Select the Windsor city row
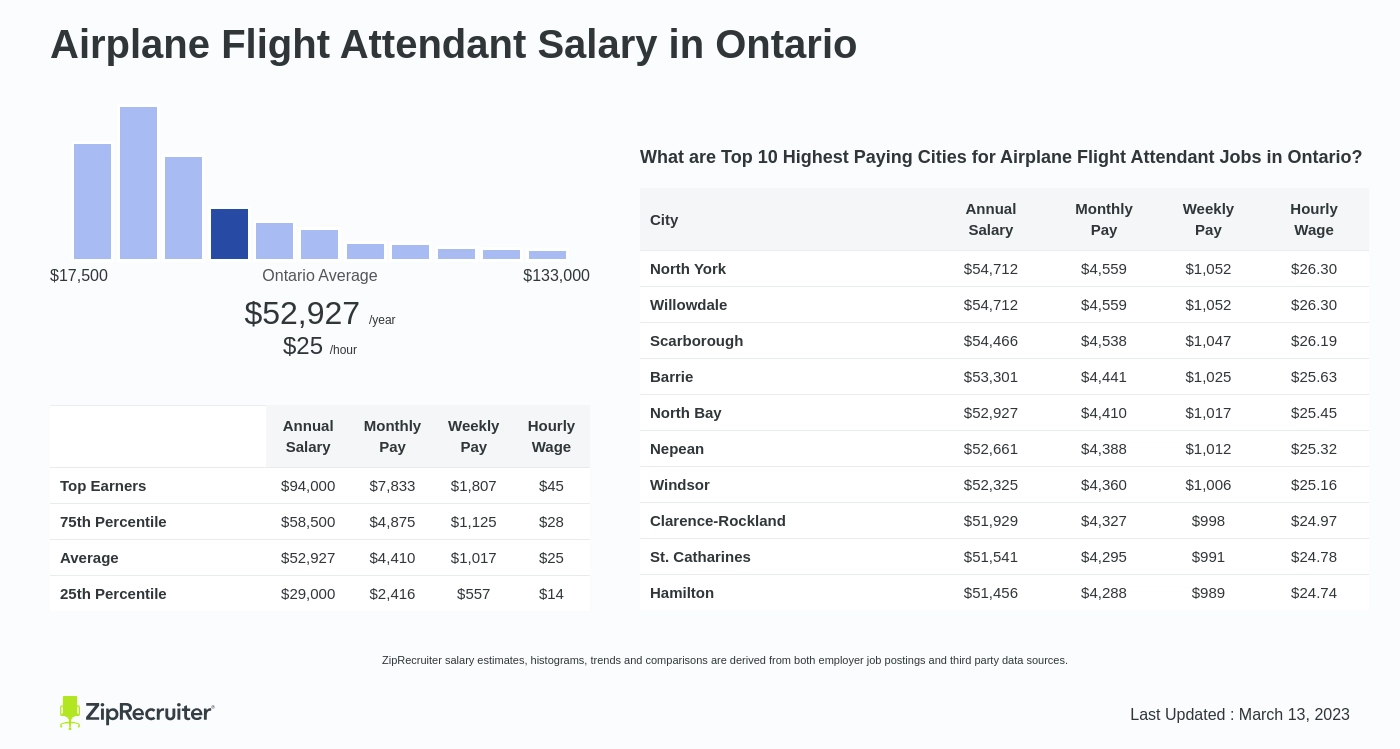The image size is (1400, 749). [x=1005, y=485]
